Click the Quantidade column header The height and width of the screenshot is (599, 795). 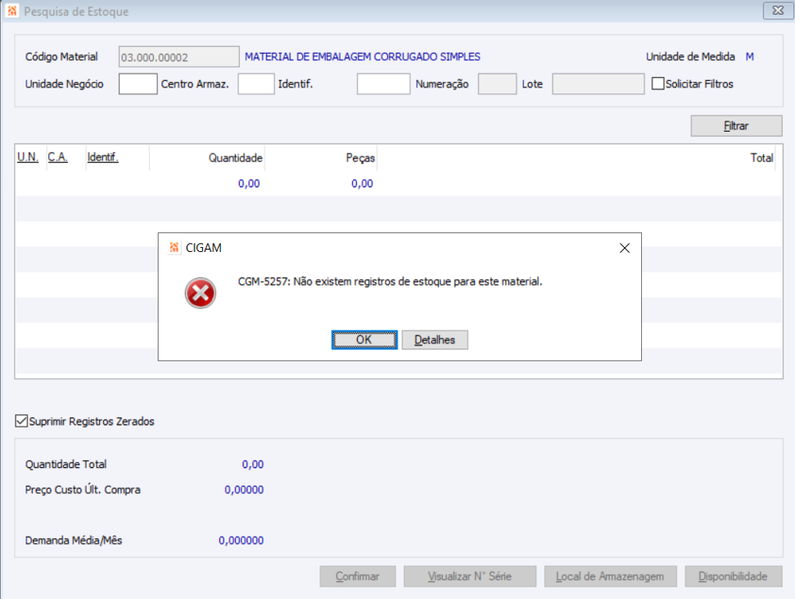point(236,158)
